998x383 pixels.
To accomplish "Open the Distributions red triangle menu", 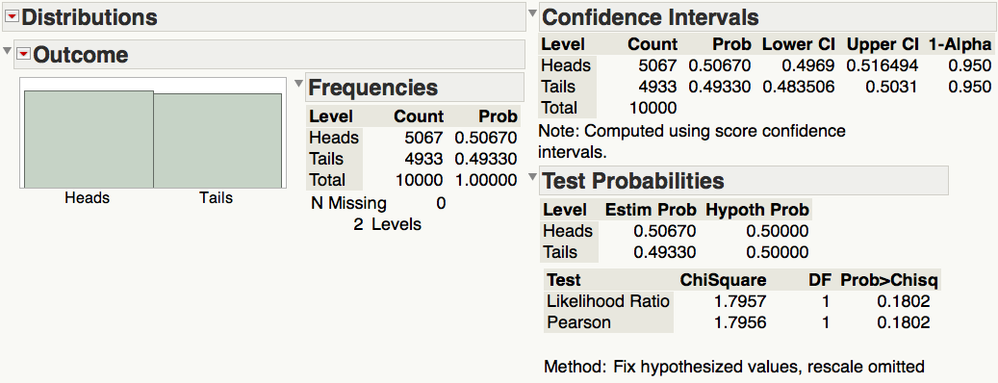I will [12, 18].
